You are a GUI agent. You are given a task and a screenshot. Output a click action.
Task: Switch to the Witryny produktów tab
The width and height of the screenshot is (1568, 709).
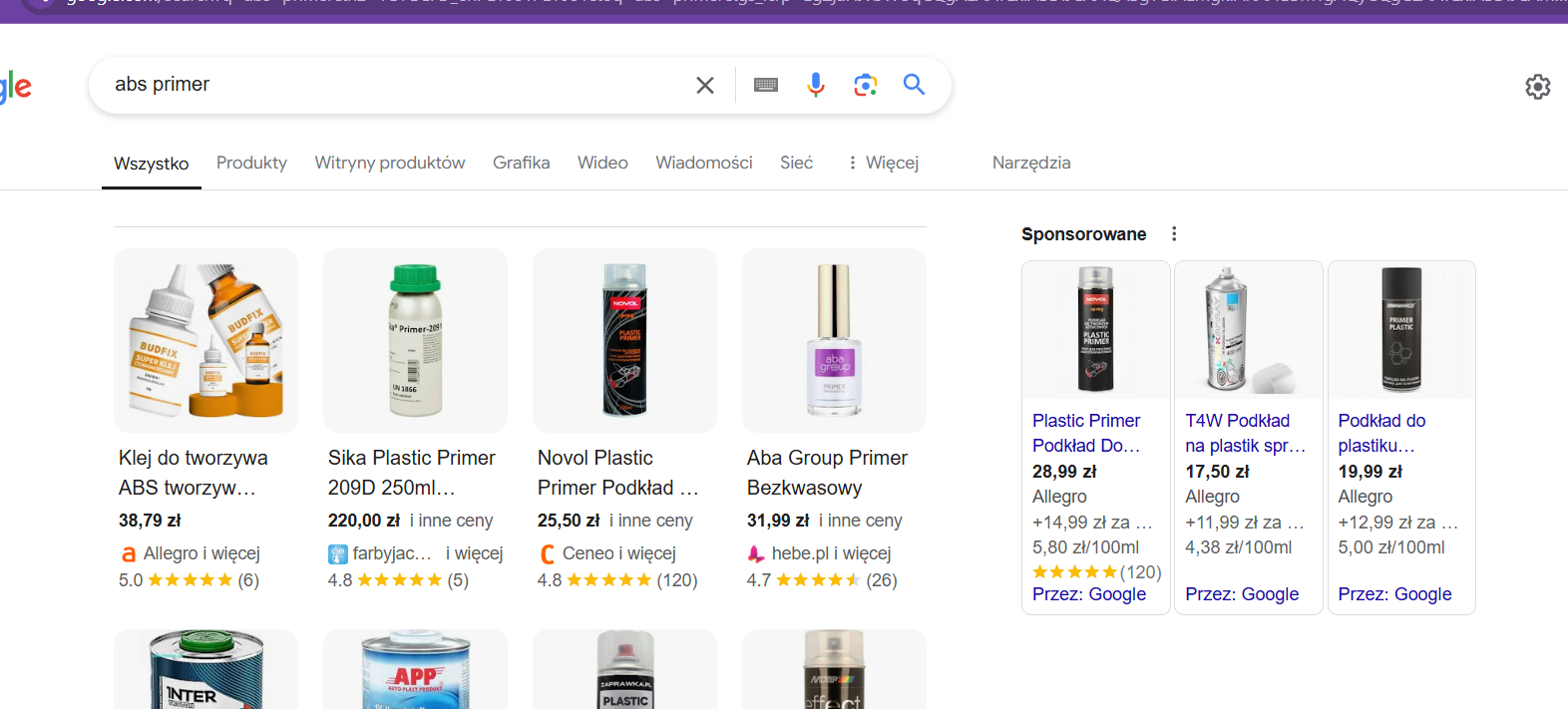[x=390, y=163]
